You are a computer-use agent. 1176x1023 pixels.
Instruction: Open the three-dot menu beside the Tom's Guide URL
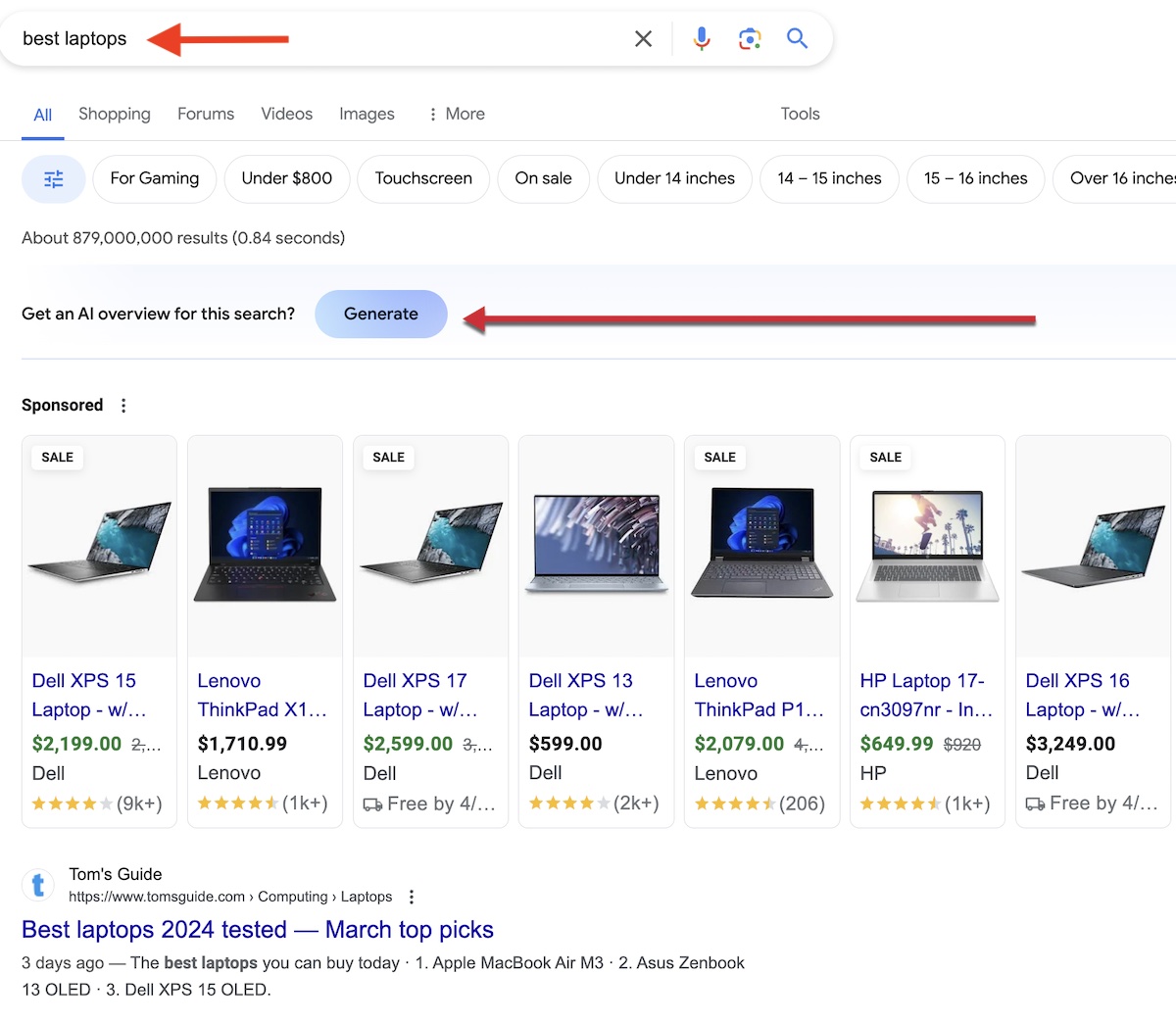(412, 897)
